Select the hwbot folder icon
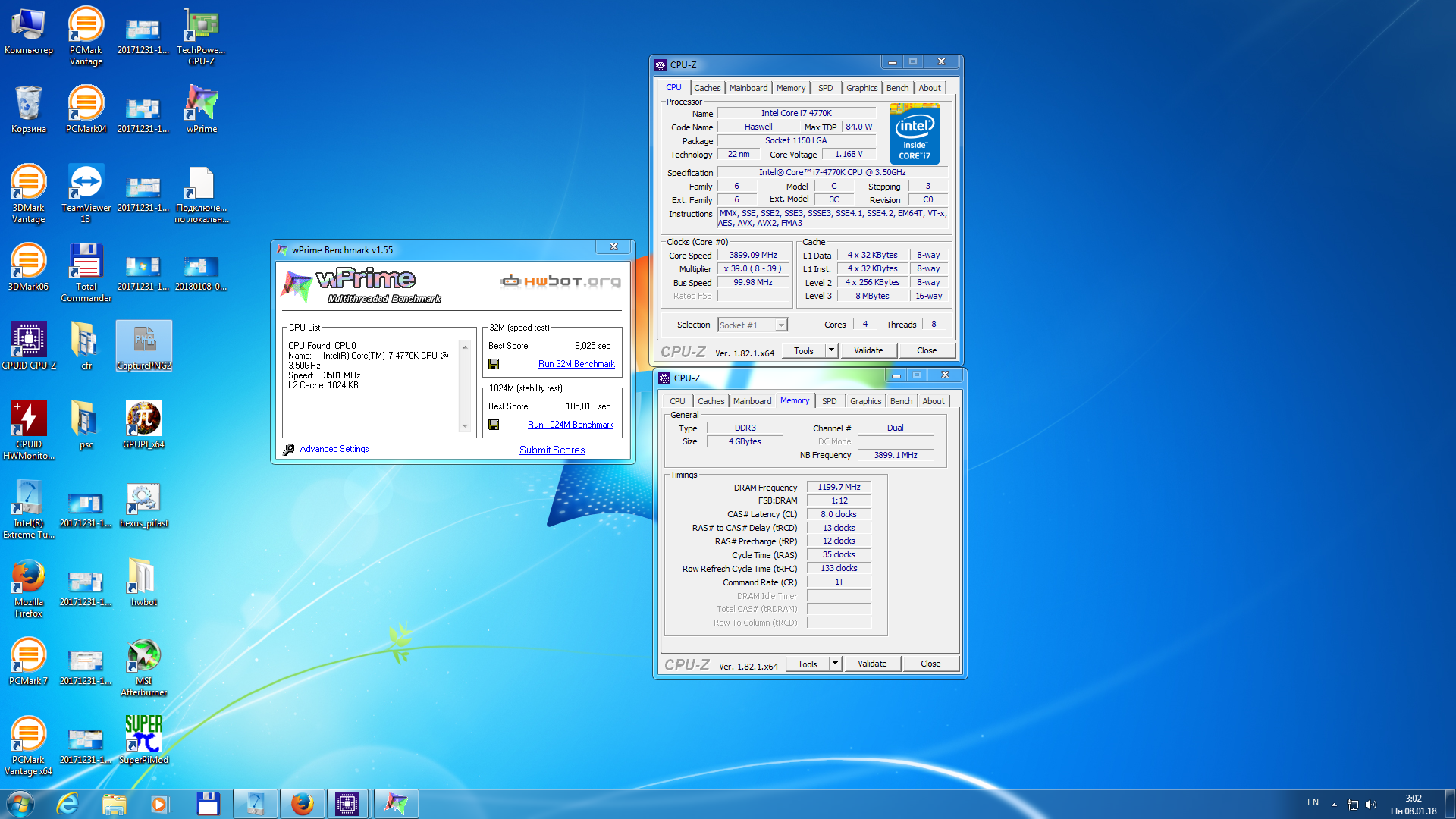 pyautogui.click(x=143, y=582)
